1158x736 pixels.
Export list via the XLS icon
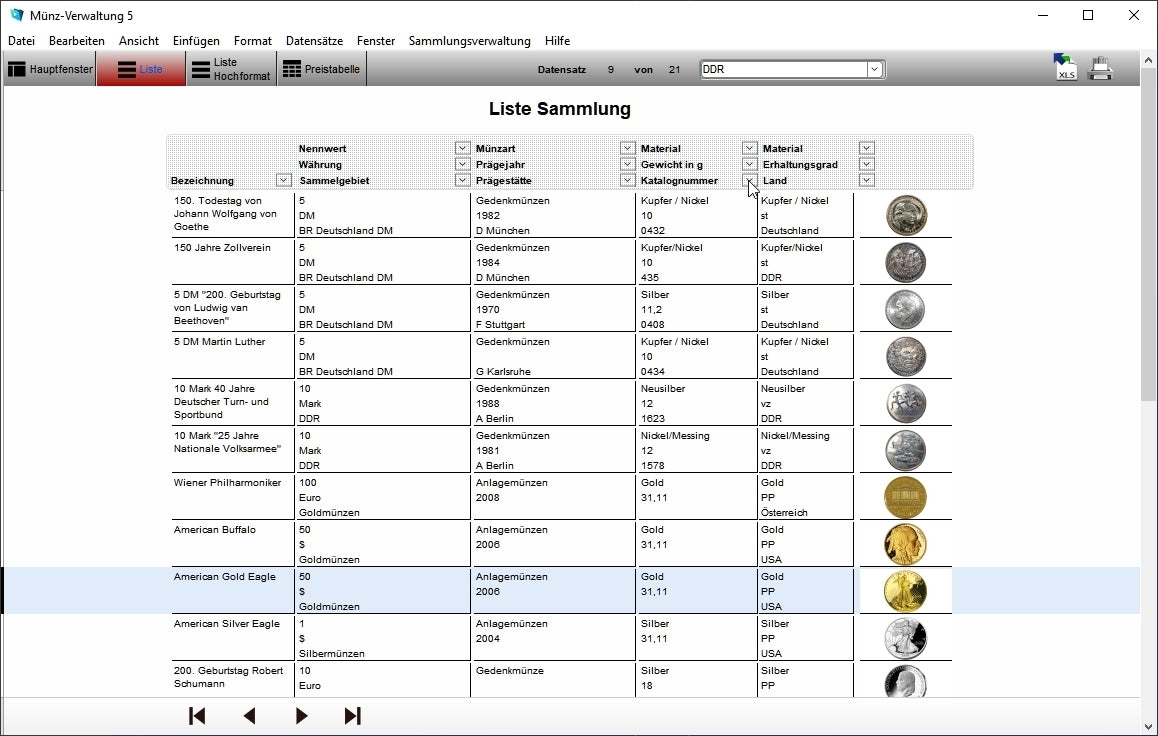(1066, 69)
